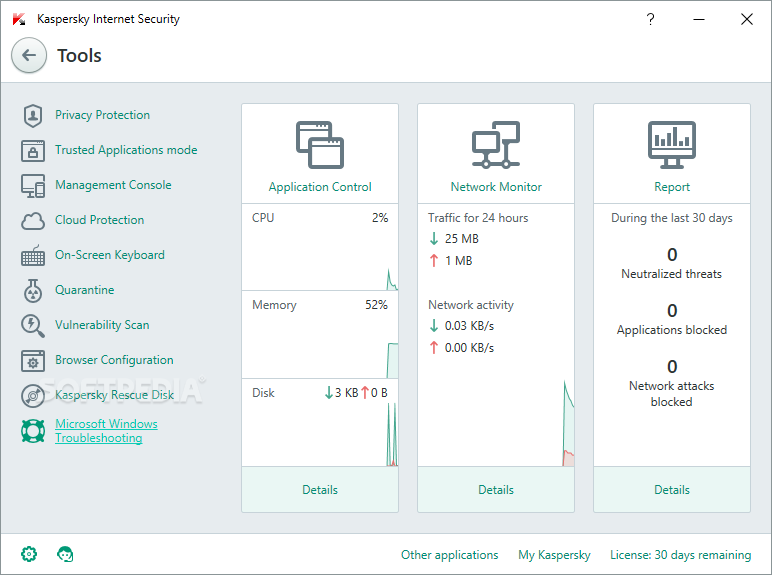This screenshot has height=575, width=772.
Task: Click the CPU 2% usage graph
Action: click(320, 248)
